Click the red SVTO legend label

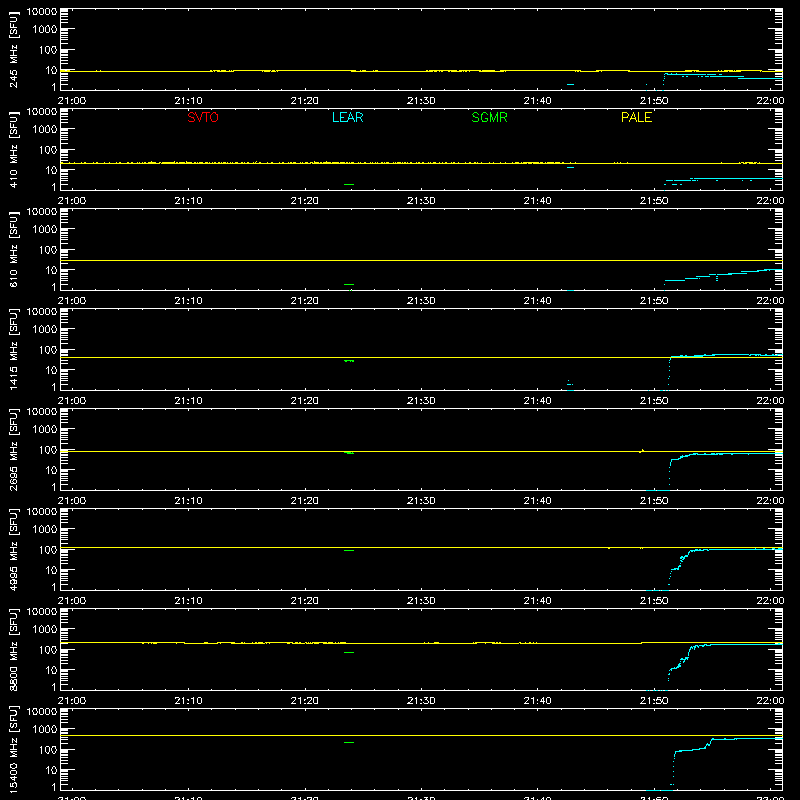203,117
